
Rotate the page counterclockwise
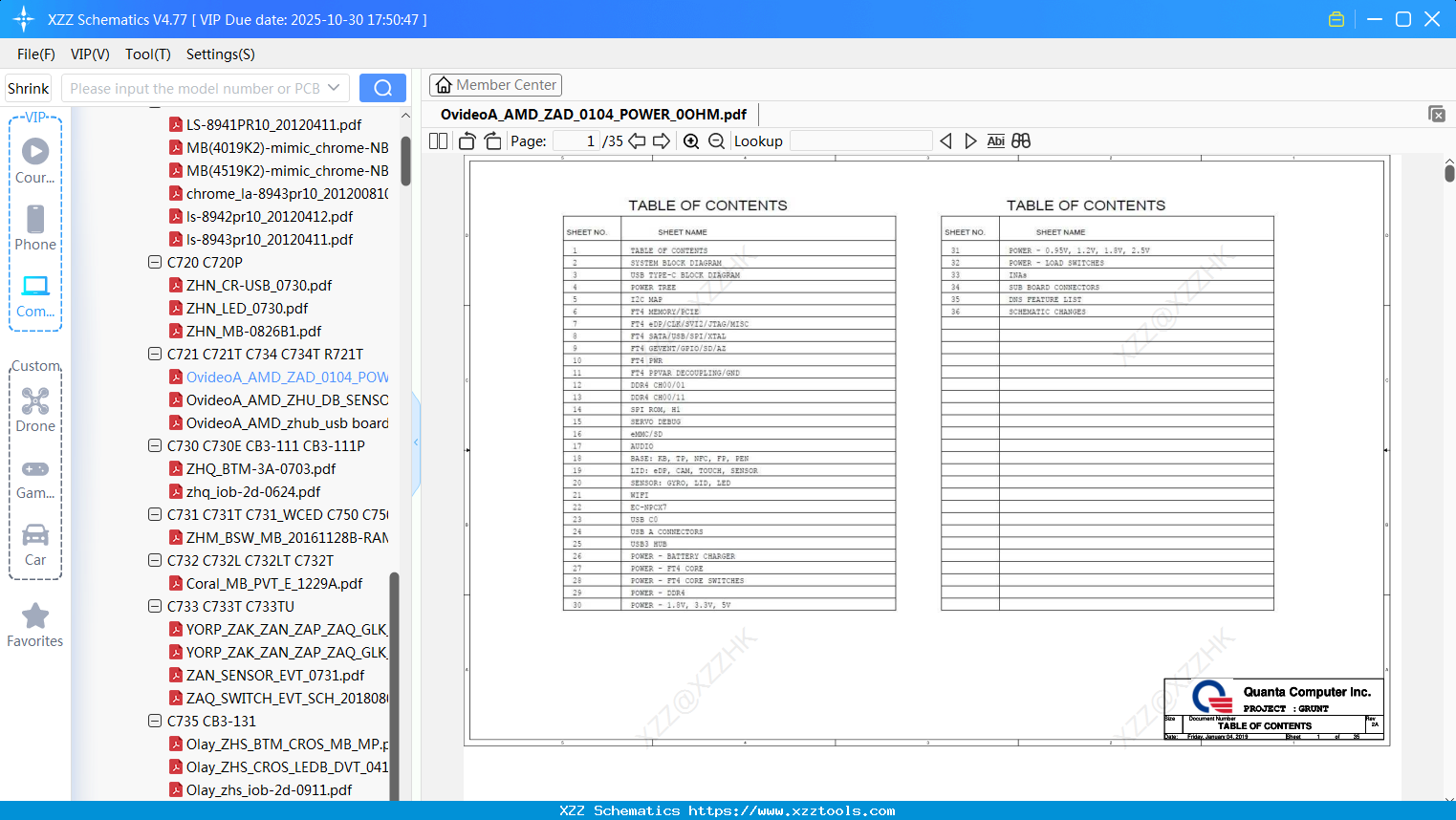pyautogui.click(x=467, y=141)
